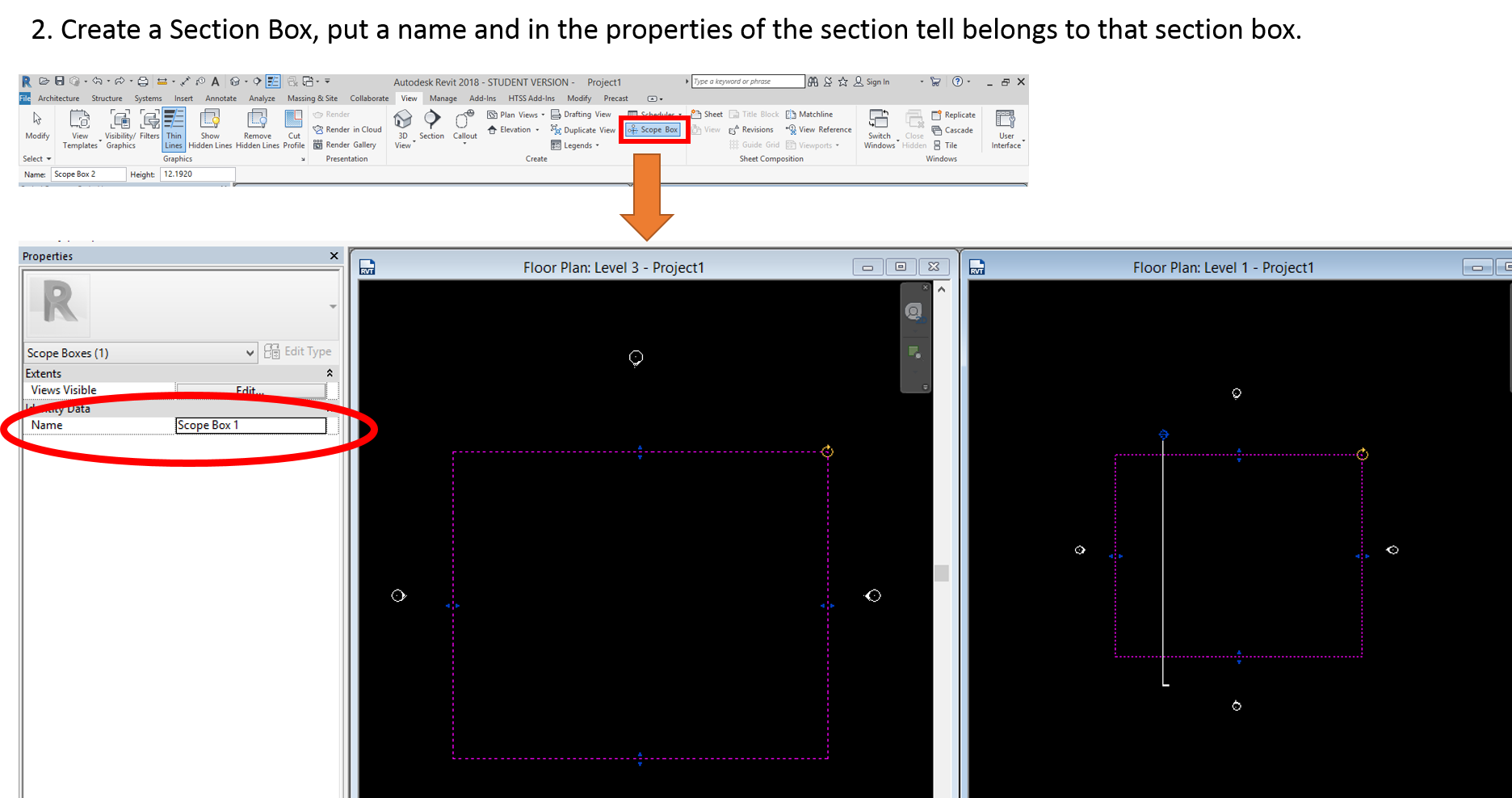Switch to the Manage ribbon tab

pyautogui.click(x=443, y=98)
